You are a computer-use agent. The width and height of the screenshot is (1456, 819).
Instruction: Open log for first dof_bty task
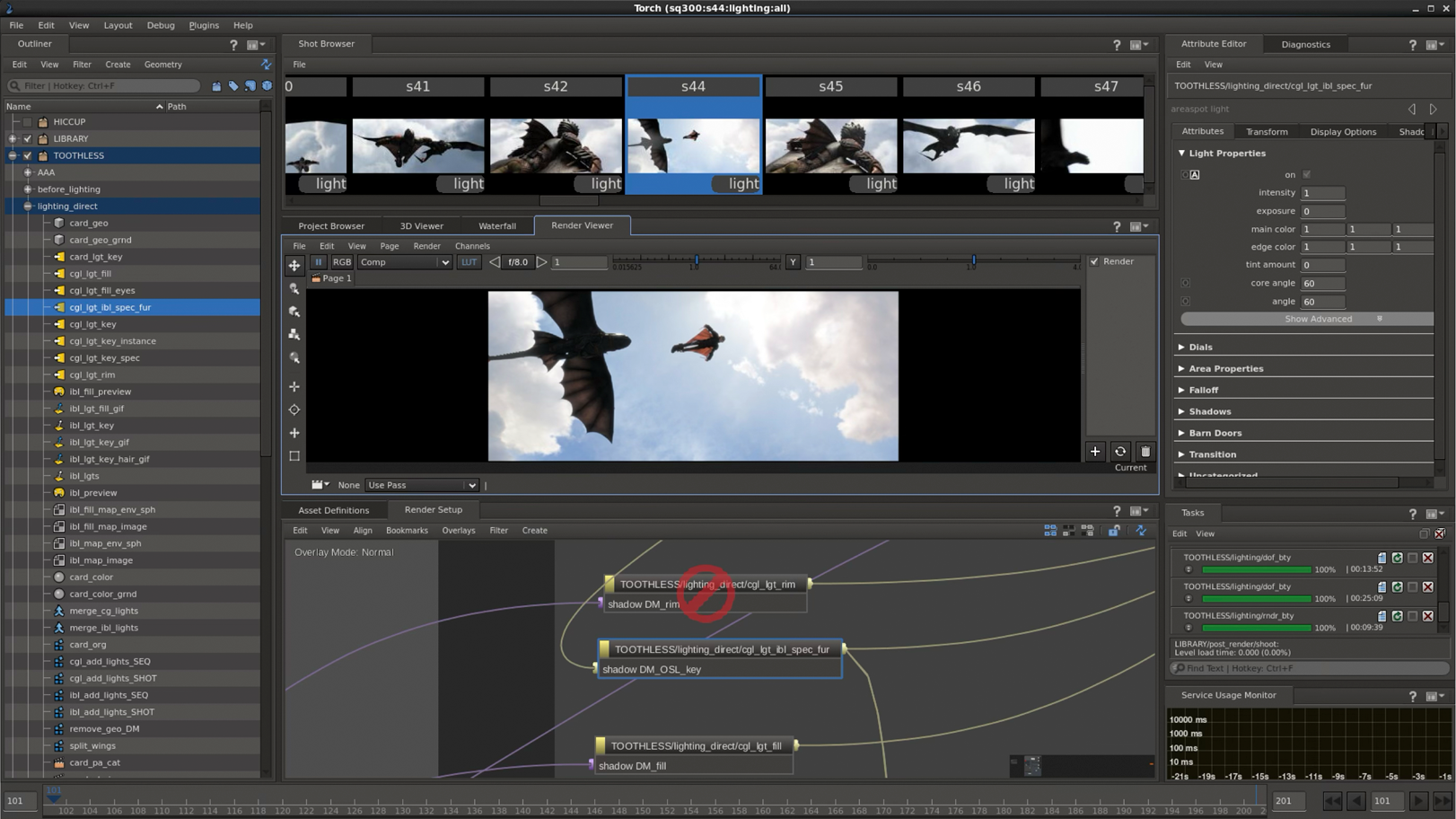click(x=1381, y=558)
